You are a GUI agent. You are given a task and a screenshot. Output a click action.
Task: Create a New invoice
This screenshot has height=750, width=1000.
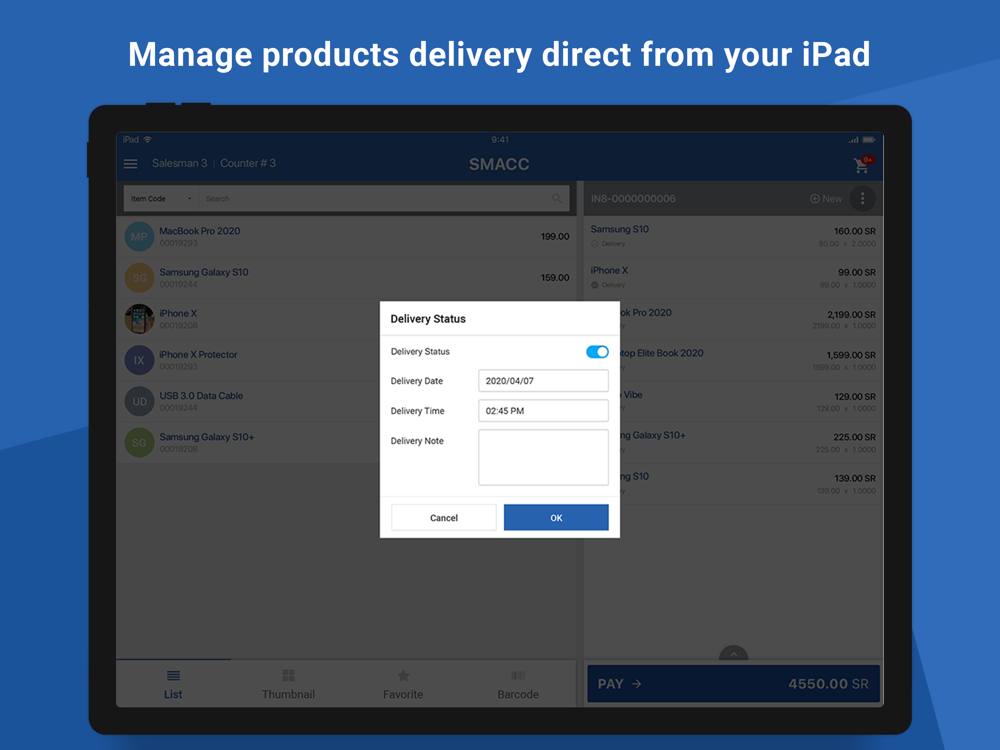[x=826, y=199]
